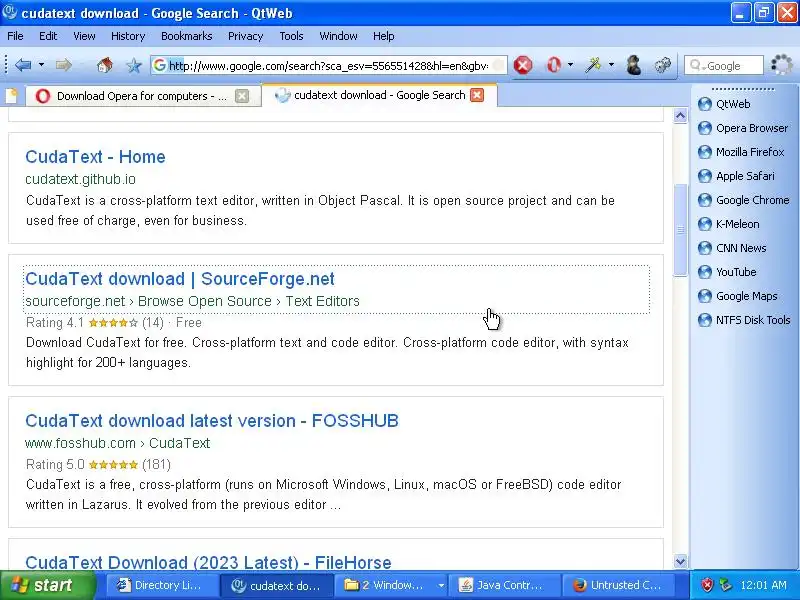
Task: Open CNN News bookmark in sidebar
Action: [732, 248]
